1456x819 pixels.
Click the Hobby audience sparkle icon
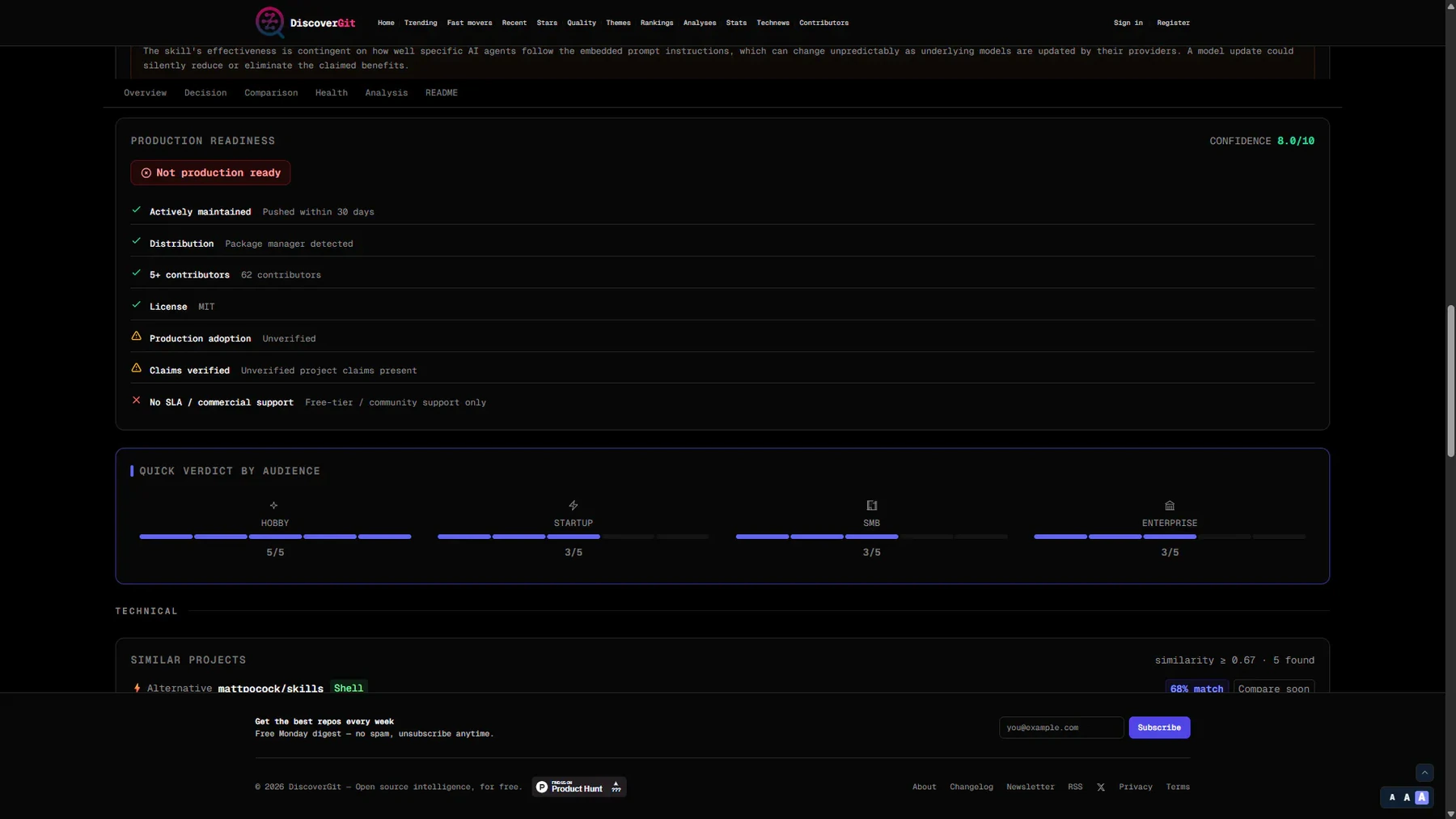click(x=273, y=505)
